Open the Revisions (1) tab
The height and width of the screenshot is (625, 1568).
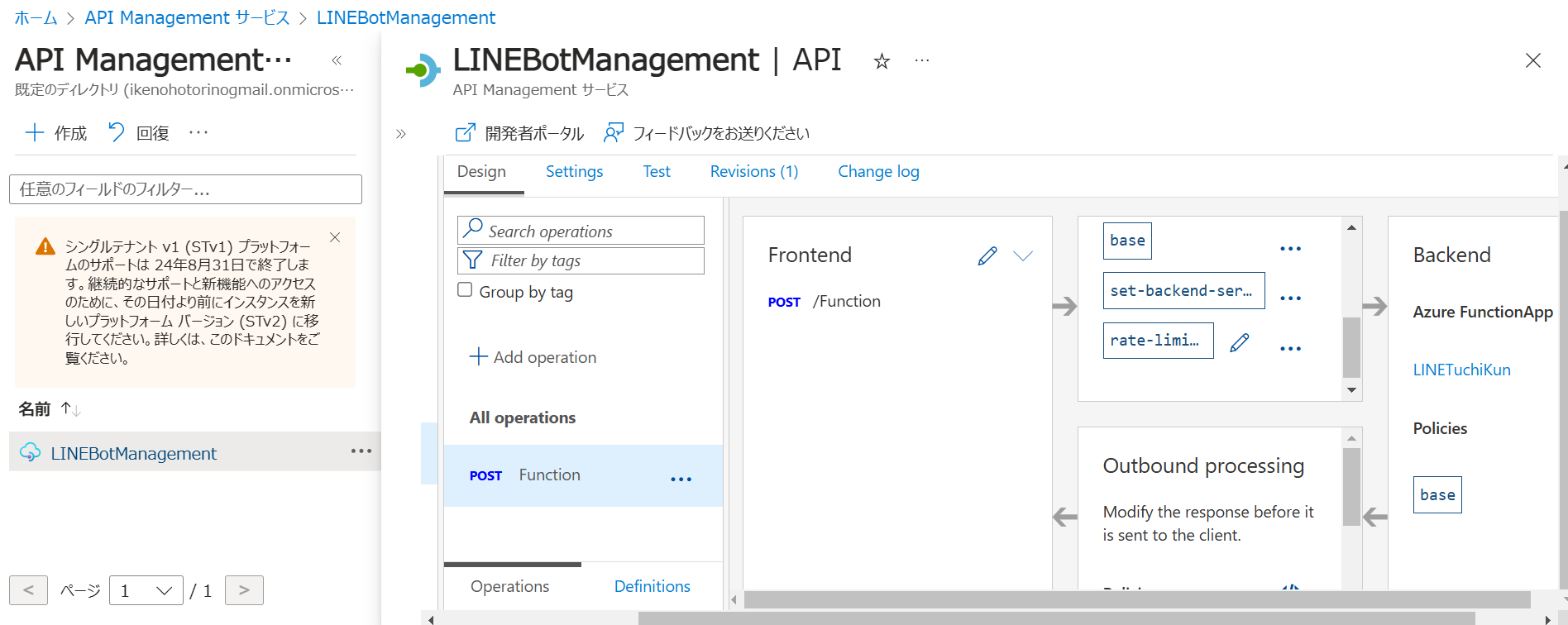754,172
